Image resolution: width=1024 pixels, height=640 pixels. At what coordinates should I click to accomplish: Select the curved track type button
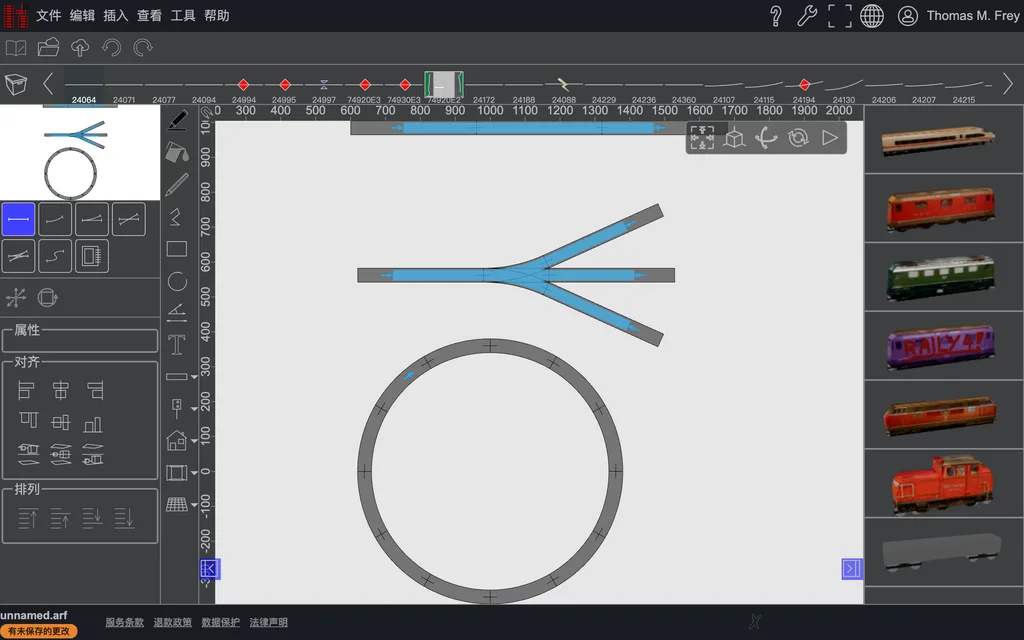(x=55, y=219)
